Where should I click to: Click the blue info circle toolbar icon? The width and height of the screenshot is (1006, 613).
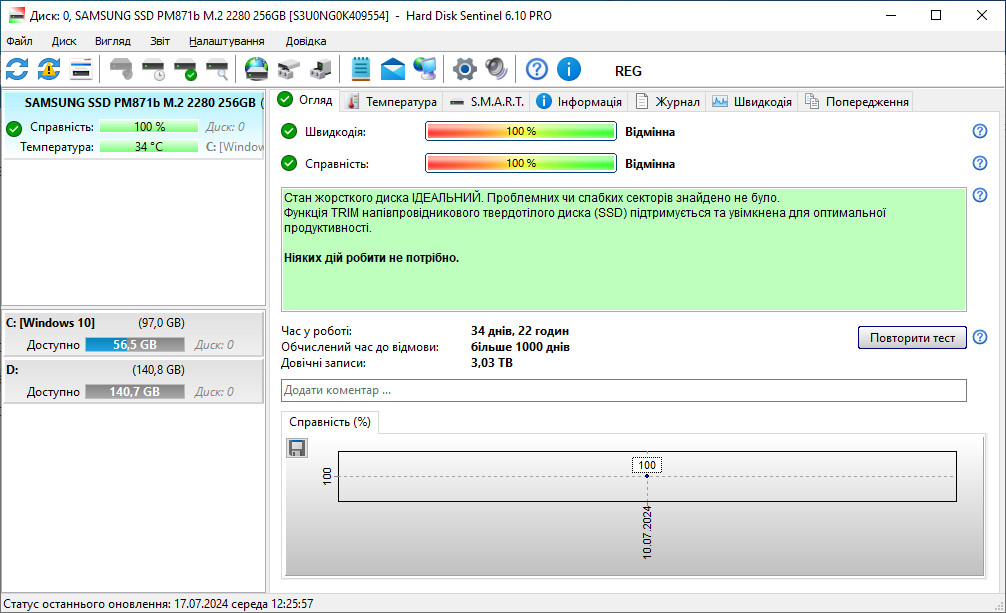tap(569, 69)
